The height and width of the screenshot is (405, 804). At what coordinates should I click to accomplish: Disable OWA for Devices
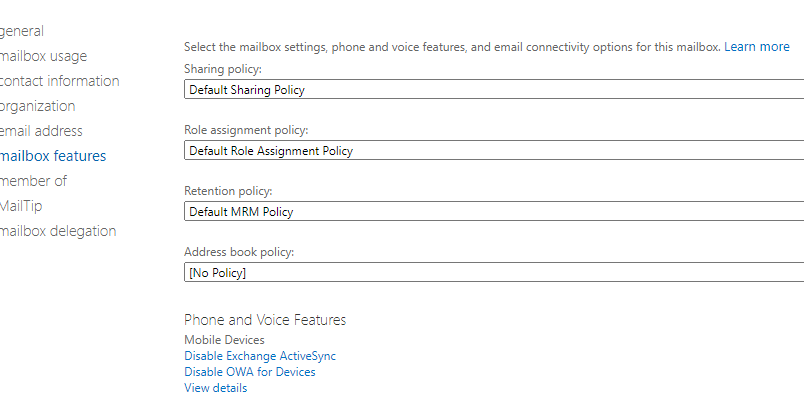(250, 372)
